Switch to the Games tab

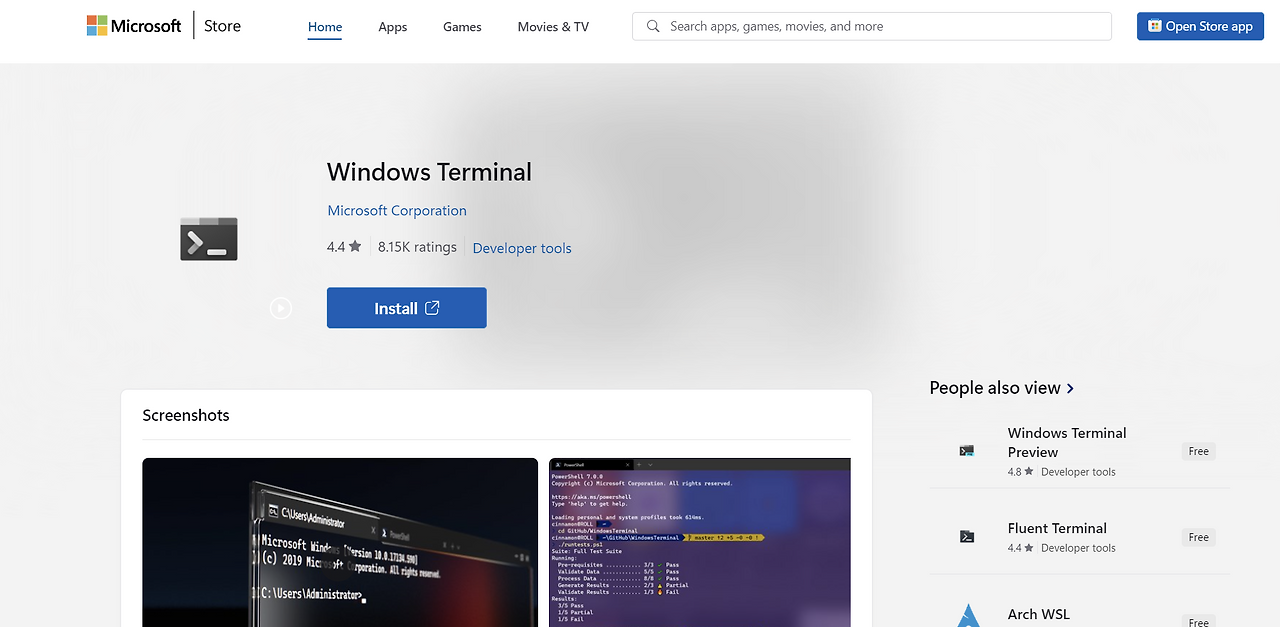click(x=462, y=27)
